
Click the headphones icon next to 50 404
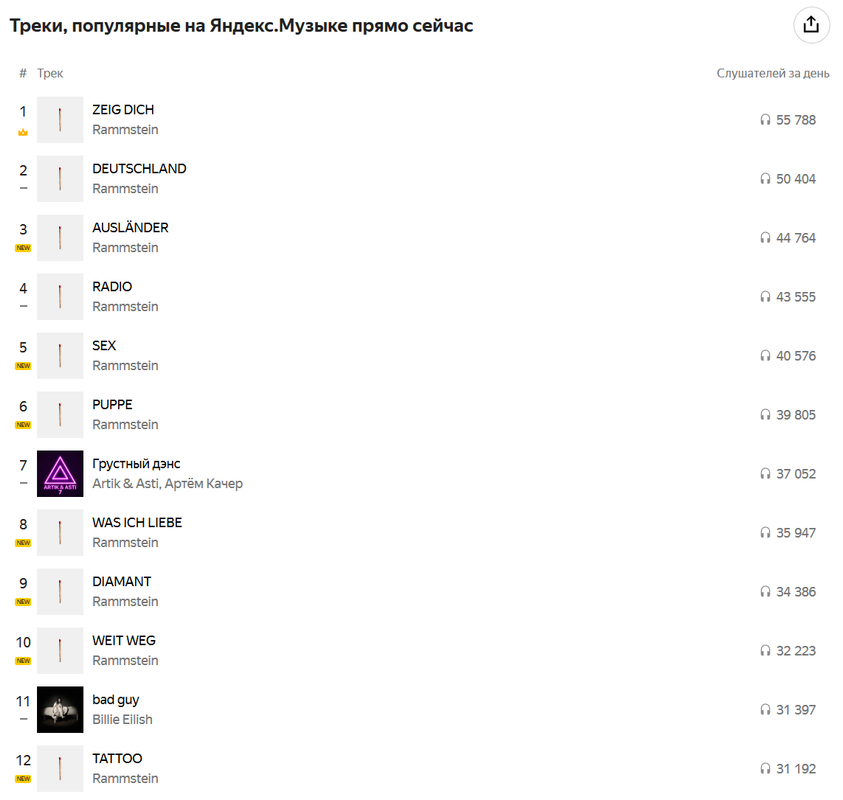tap(766, 179)
